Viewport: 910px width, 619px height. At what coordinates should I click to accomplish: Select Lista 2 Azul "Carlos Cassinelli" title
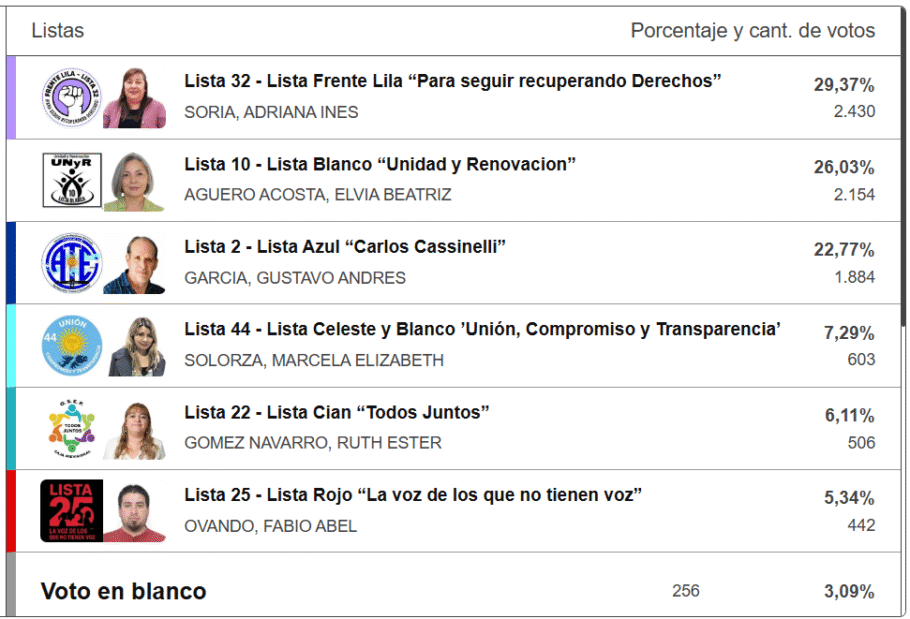345,247
